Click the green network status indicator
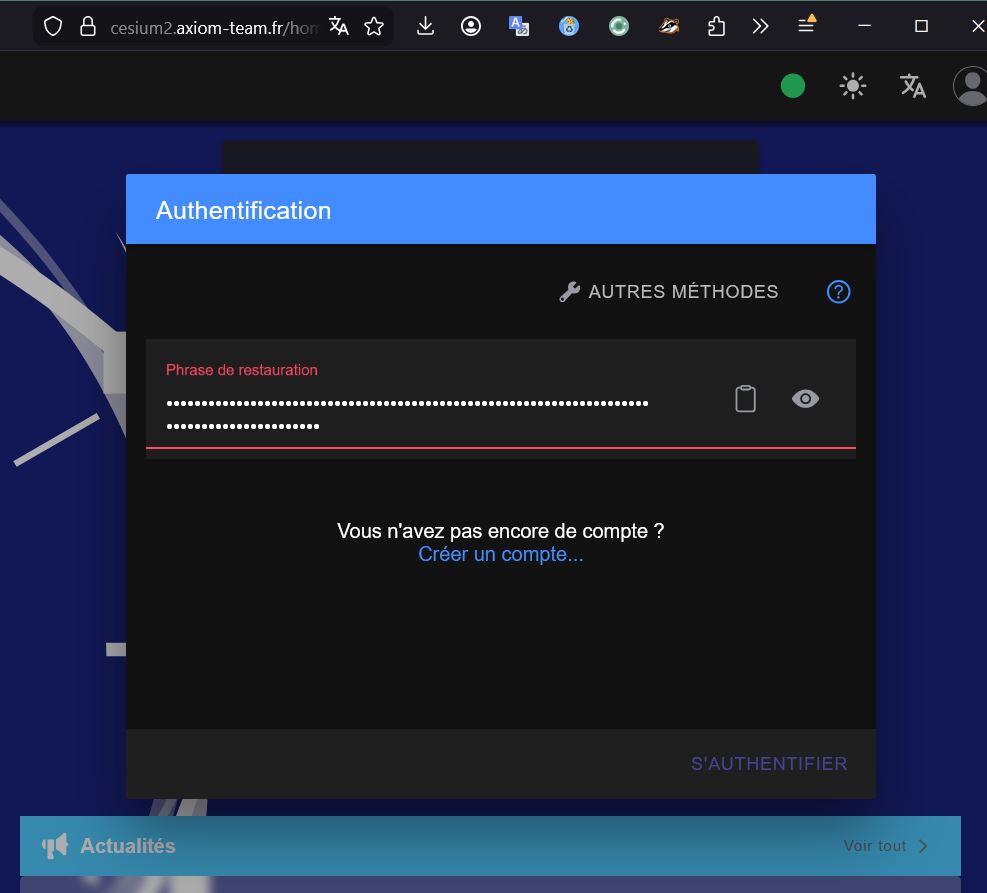 (x=793, y=87)
